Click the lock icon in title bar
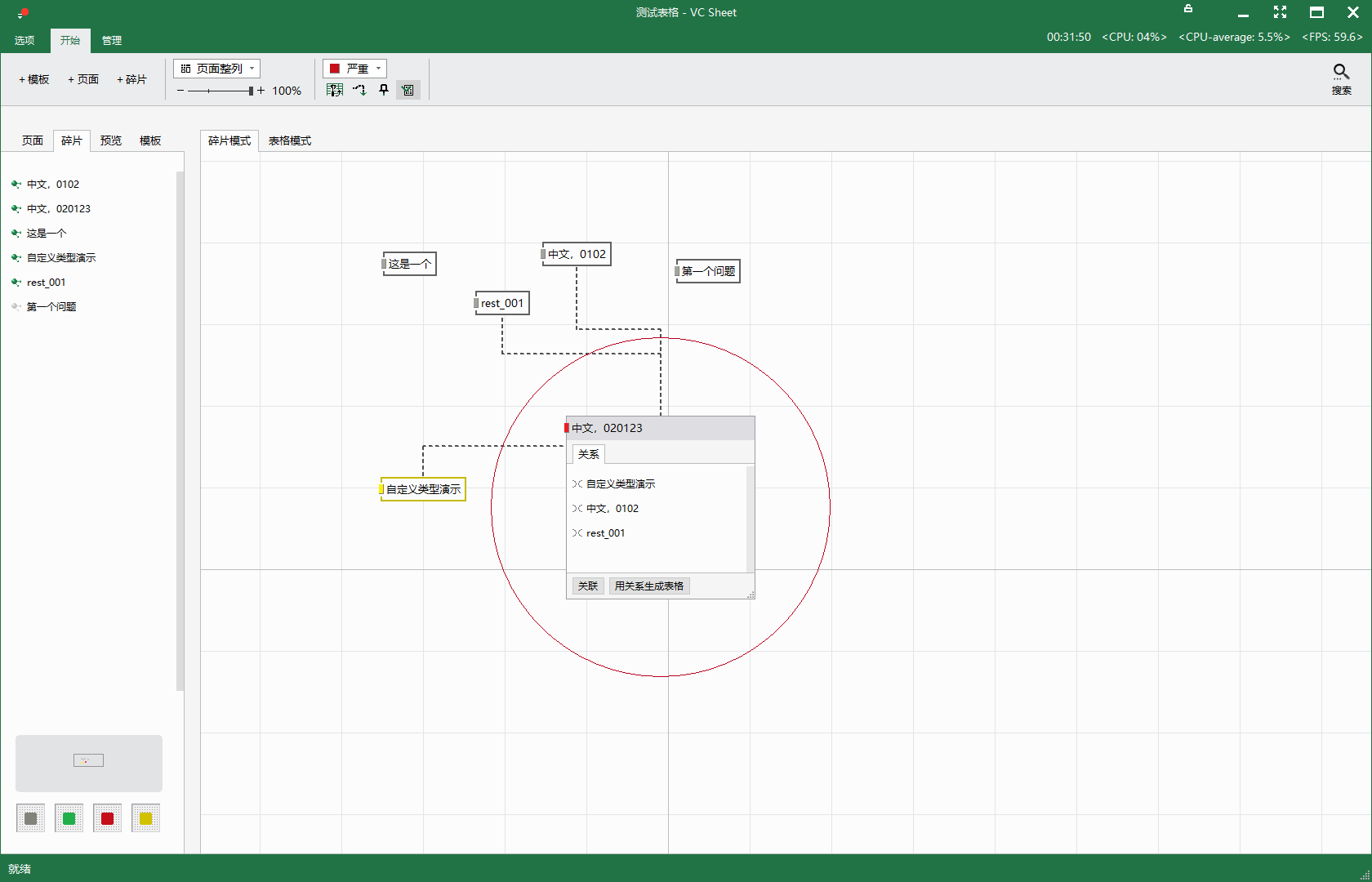This screenshot has height=882, width=1372. click(x=1188, y=9)
